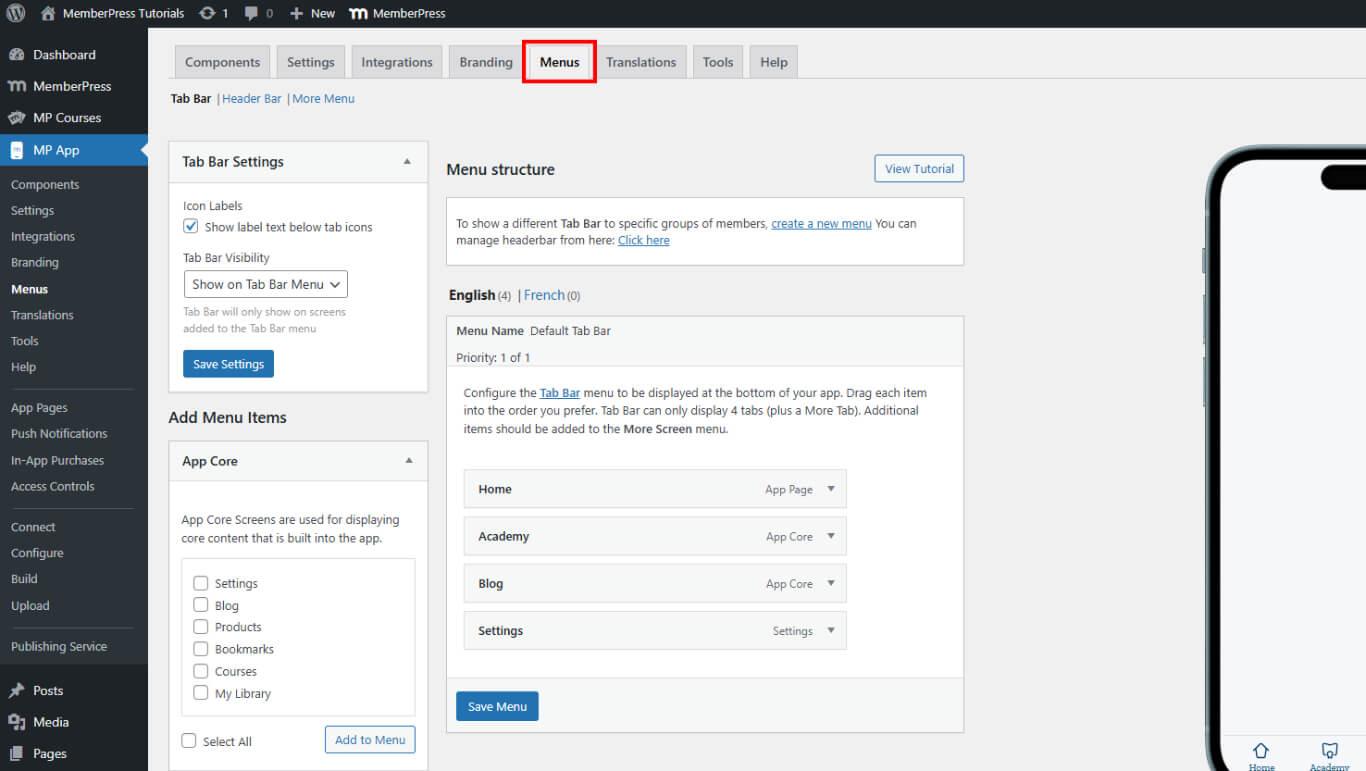Collapse the App Core panel
This screenshot has width=1366, height=771.
[407, 461]
